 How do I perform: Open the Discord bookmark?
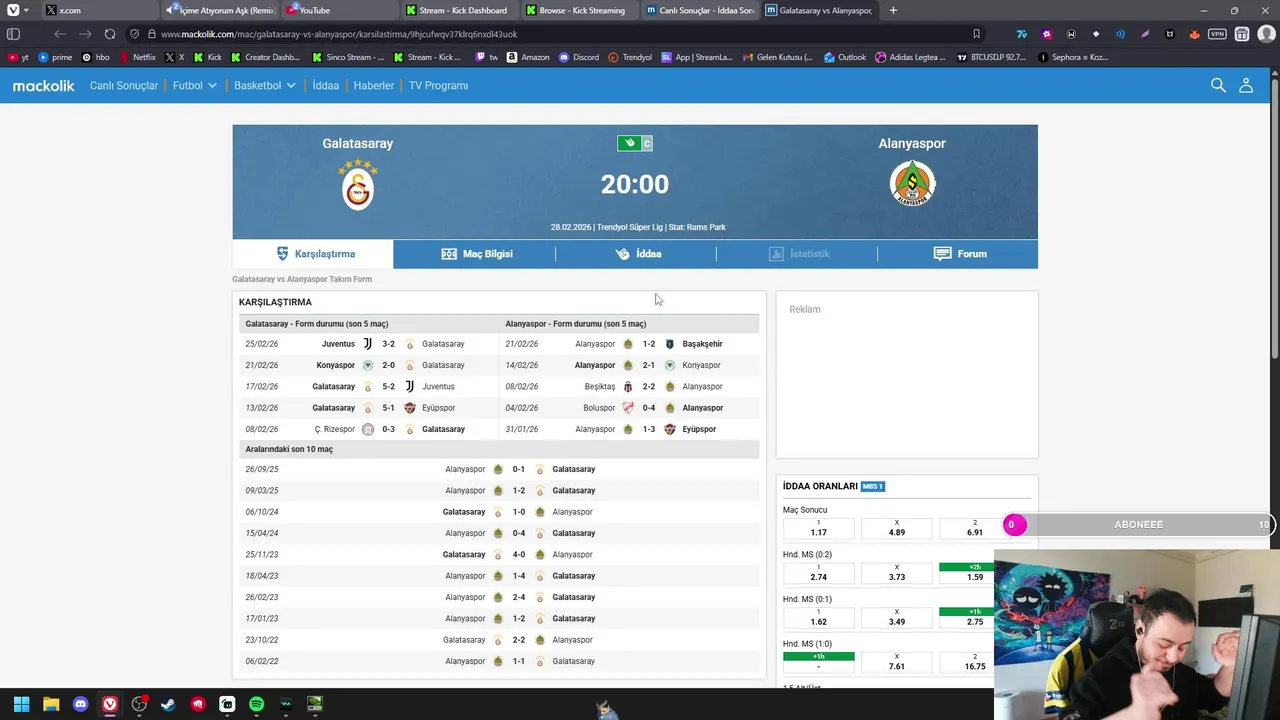point(579,57)
